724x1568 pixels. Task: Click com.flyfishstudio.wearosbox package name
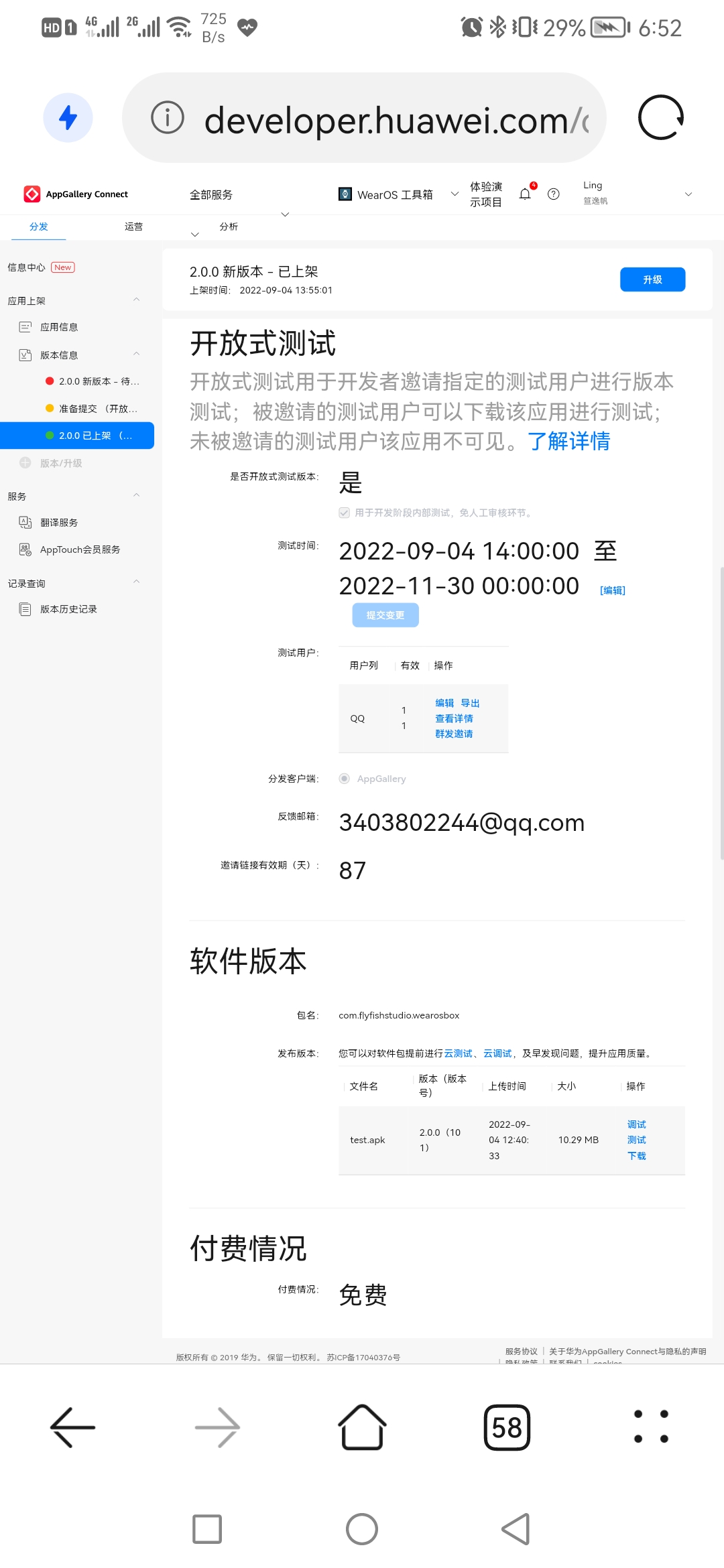point(399,1015)
